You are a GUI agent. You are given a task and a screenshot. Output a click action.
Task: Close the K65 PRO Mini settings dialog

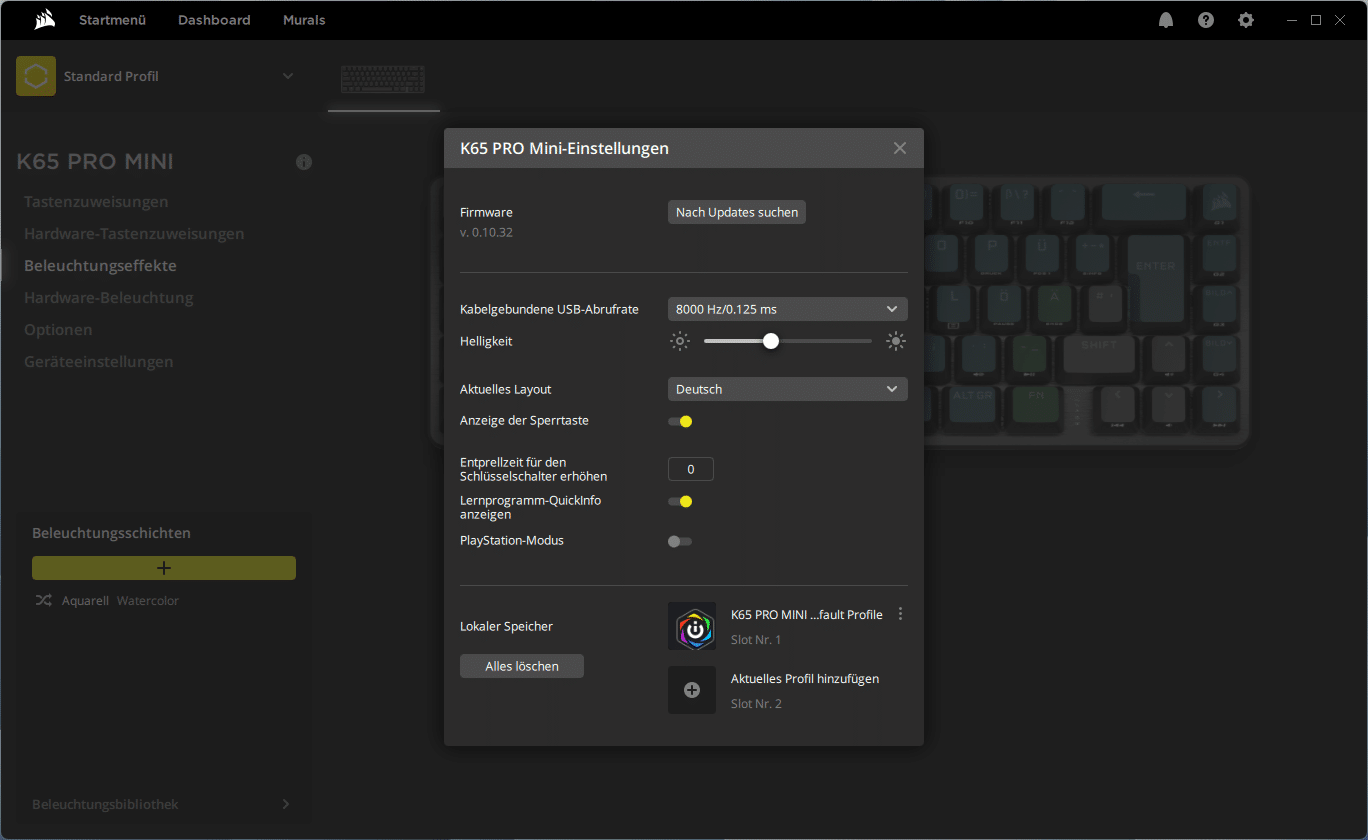pyautogui.click(x=899, y=148)
